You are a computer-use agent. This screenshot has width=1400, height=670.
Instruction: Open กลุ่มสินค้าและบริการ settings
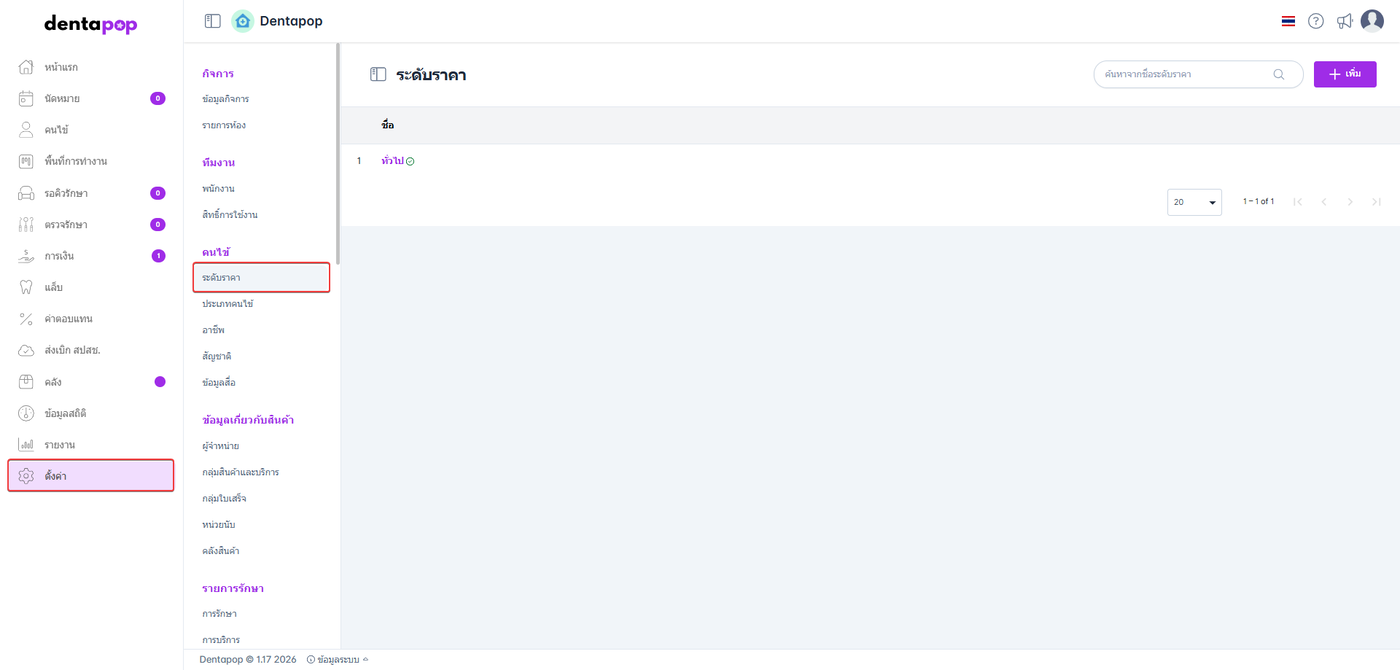coord(240,471)
